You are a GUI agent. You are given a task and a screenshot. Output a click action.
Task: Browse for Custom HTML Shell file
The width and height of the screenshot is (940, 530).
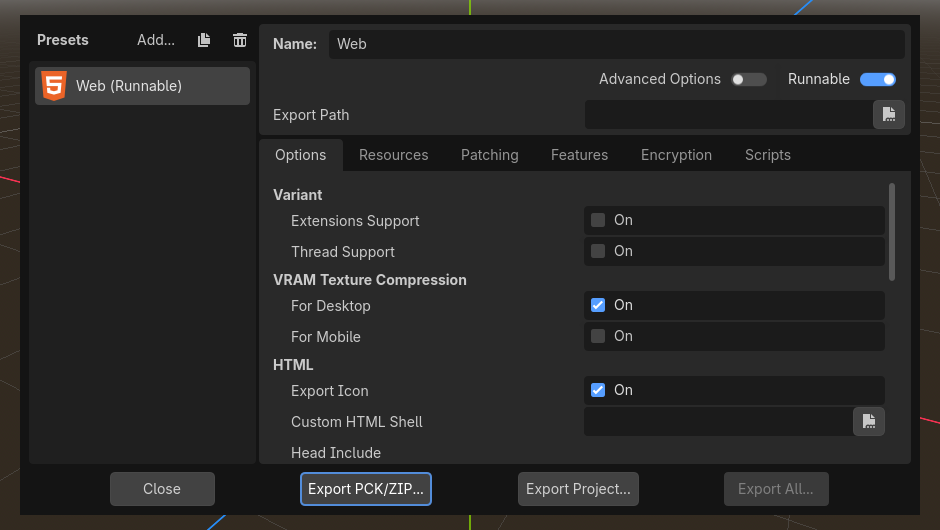tap(869, 421)
